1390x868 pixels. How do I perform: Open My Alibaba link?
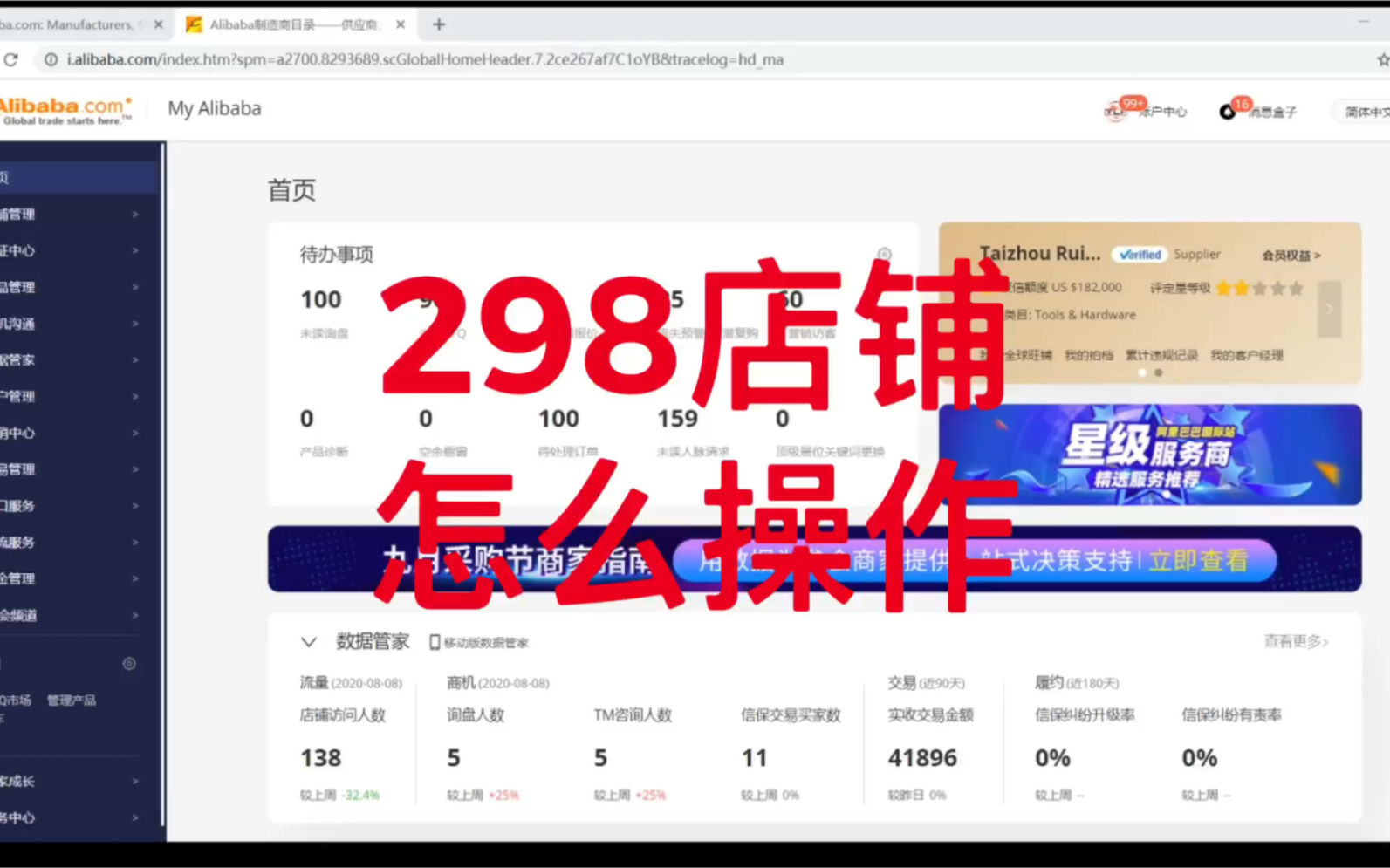[x=215, y=108]
